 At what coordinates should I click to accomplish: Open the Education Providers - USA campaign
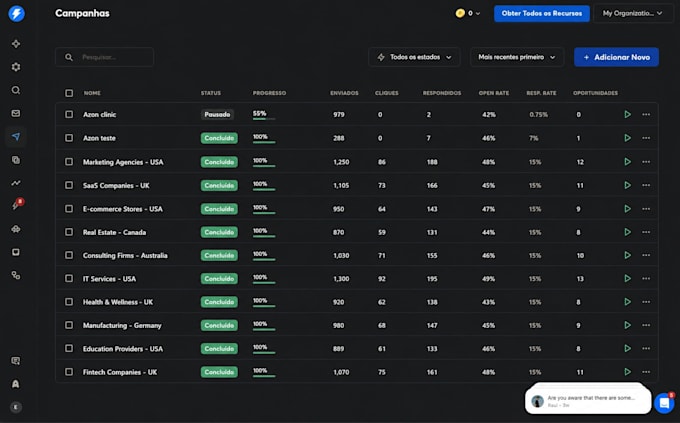(123, 349)
